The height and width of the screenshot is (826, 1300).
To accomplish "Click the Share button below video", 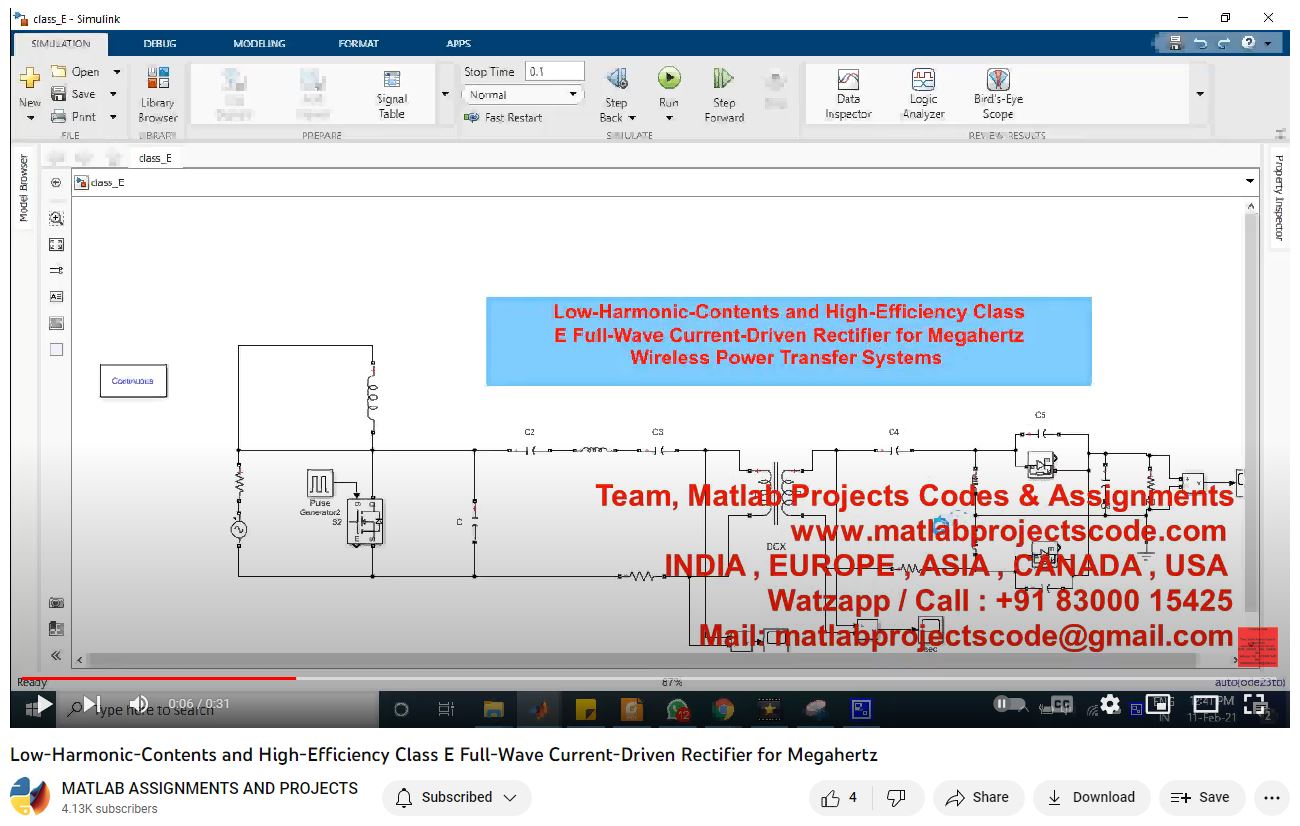I will 978,797.
